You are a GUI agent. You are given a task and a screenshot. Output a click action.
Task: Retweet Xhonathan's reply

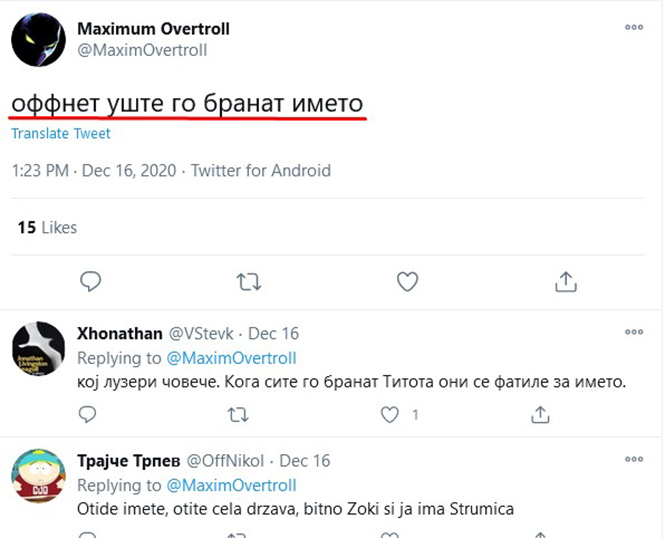238,413
